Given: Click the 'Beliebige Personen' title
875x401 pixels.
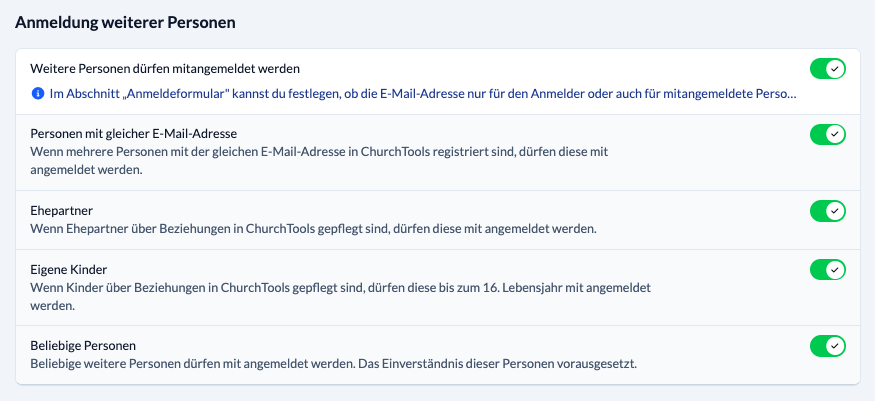Looking at the screenshot, I should (83, 346).
